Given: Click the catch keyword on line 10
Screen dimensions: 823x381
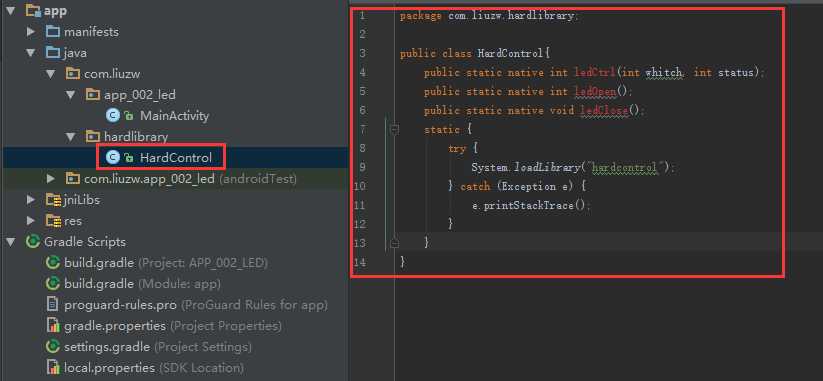Looking at the screenshot, I should coord(475,186).
